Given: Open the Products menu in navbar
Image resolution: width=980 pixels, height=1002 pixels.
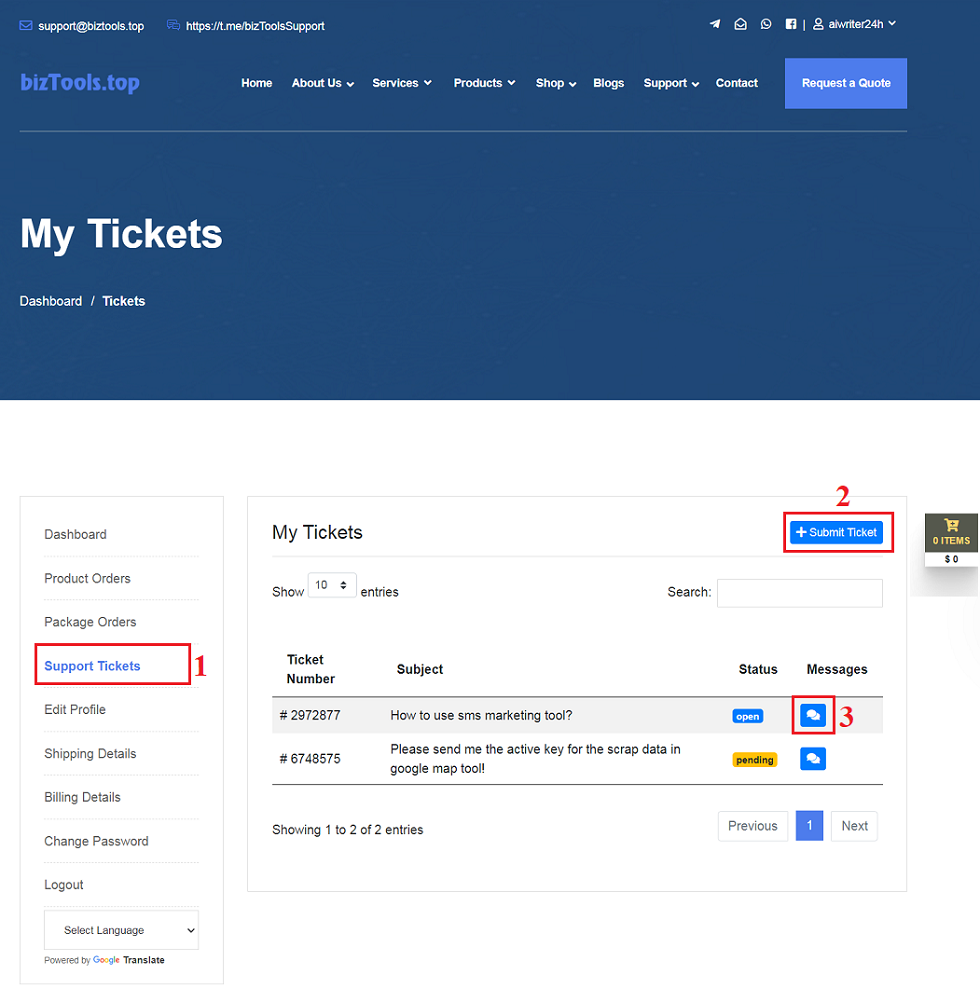Looking at the screenshot, I should tap(484, 83).
